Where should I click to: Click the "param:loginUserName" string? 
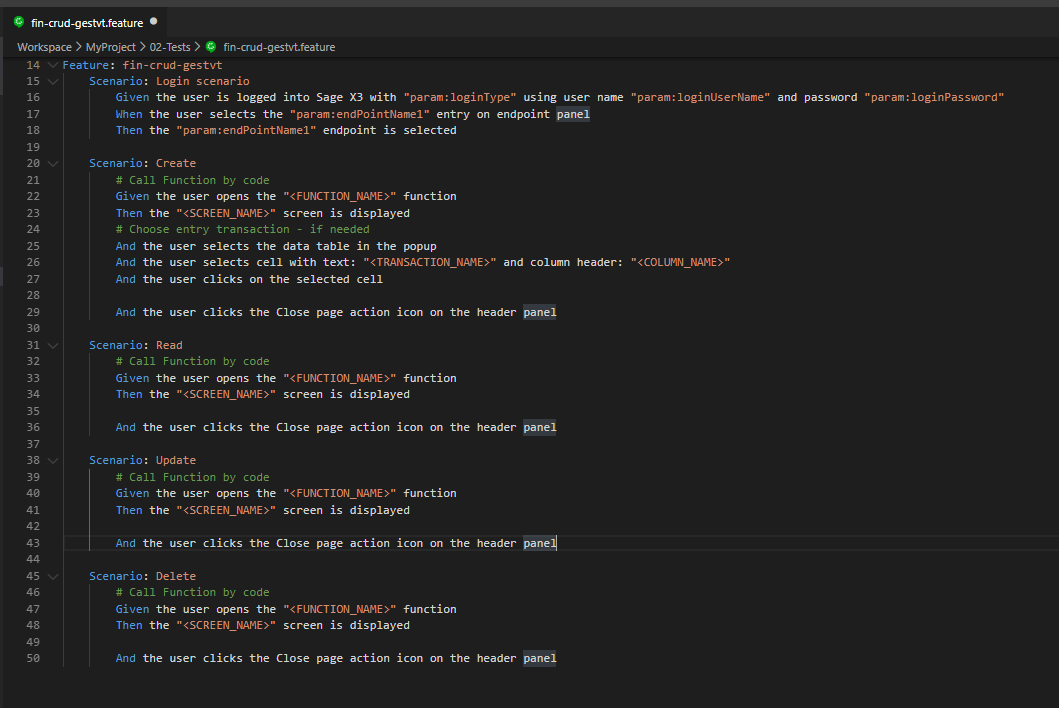tap(700, 97)
